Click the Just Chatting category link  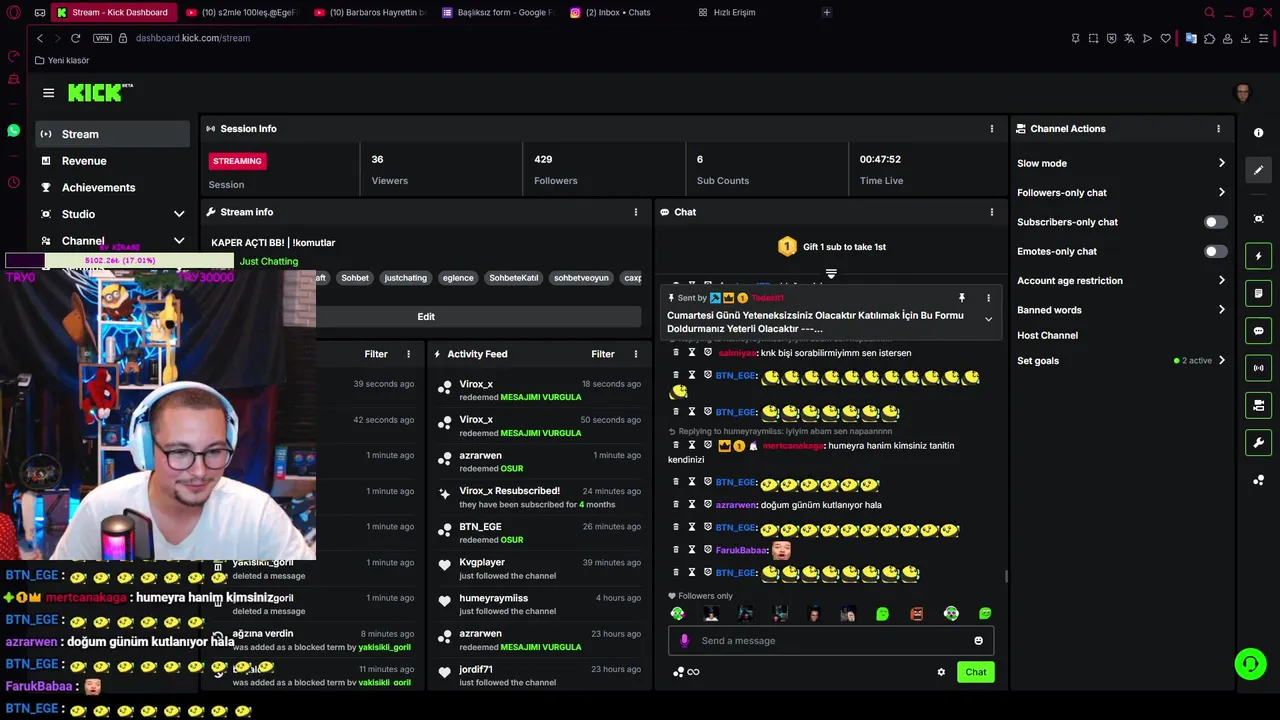(269, 261)
